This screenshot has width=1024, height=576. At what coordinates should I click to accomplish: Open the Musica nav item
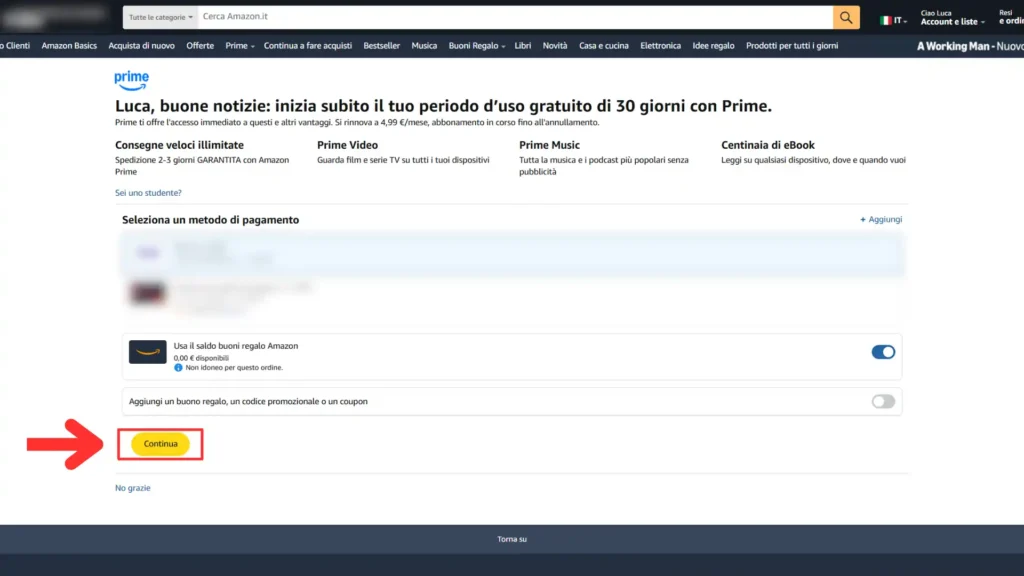[424, 46]
